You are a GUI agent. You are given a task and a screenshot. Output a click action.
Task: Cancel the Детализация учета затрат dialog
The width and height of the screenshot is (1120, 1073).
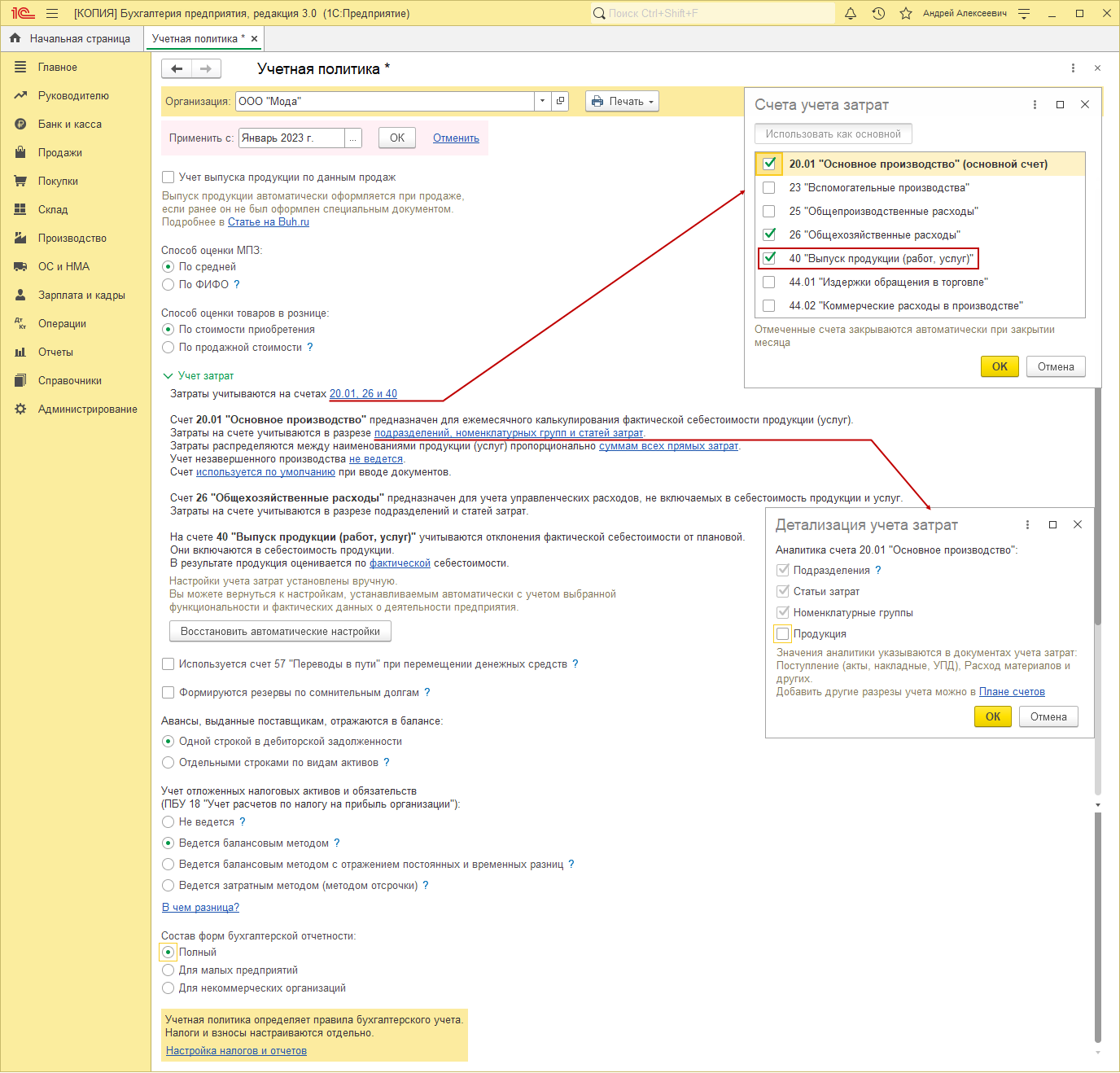(1048, 716)
